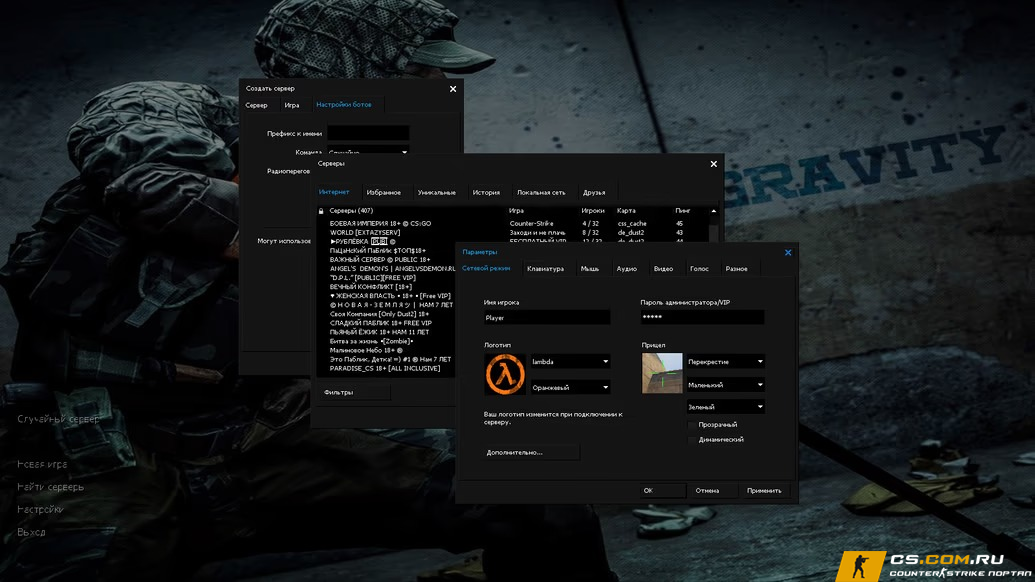Close the Параметры window
The height and width of the screenshot is (582, 1035).
(787, 252)
